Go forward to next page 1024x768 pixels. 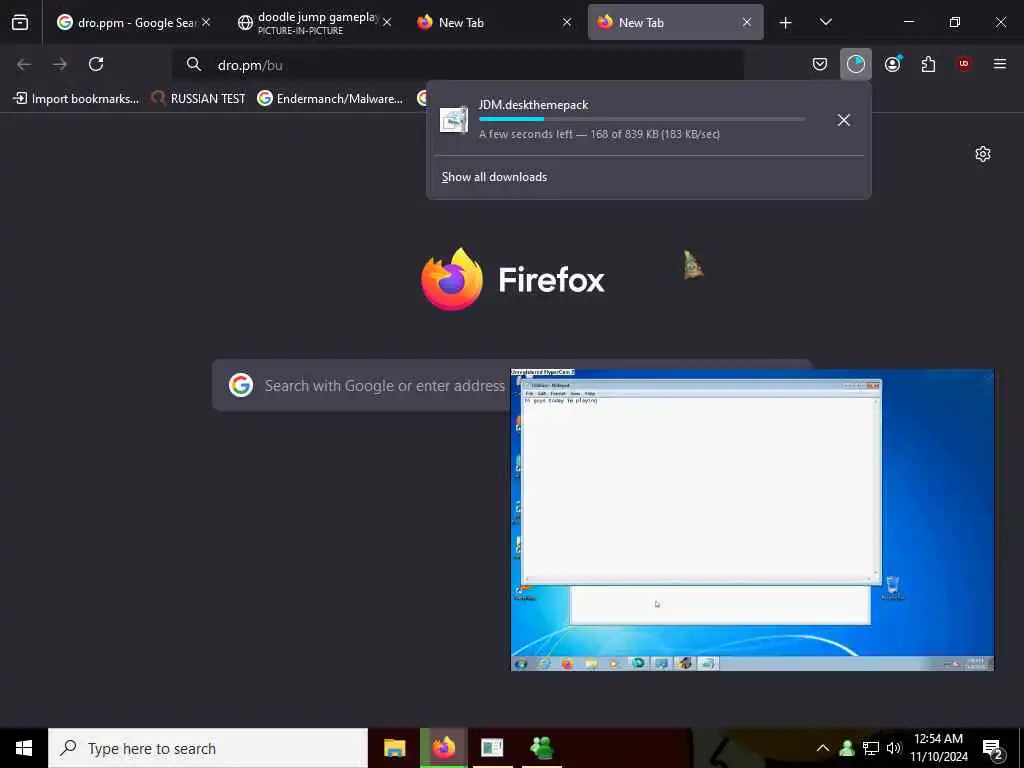[x=60, y=64]
